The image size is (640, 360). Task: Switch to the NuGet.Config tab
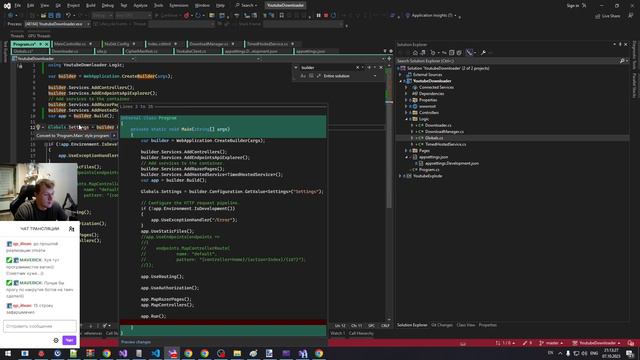pyautogui.click(x=117, y=44)
